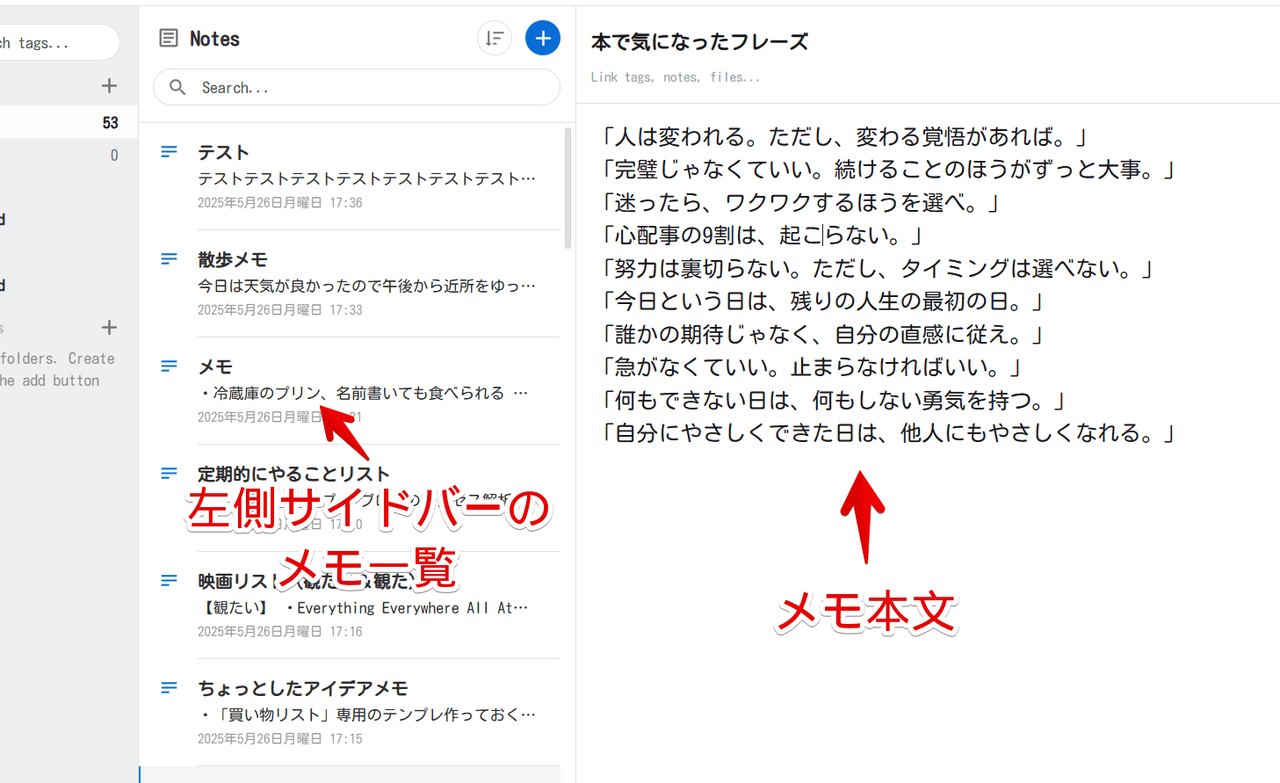
Task: Click the line 誰かの期待じゃなく in the editor
Action: pyautogui.click(x=824, y=334)
